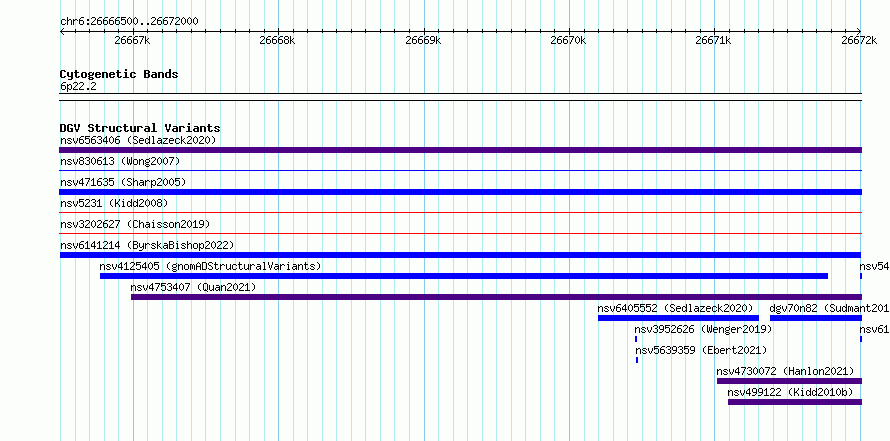Select the nsv471635 thick blue bar
The width and height of the screenshot is (890, 441).
(460, 192)
